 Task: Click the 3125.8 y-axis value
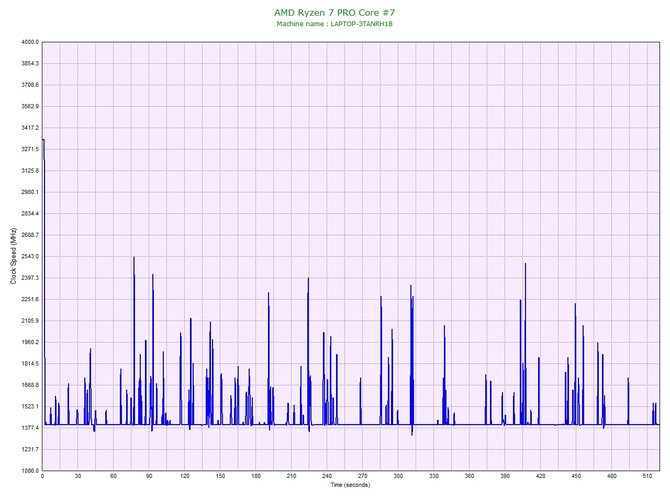[x=30, y=170]
